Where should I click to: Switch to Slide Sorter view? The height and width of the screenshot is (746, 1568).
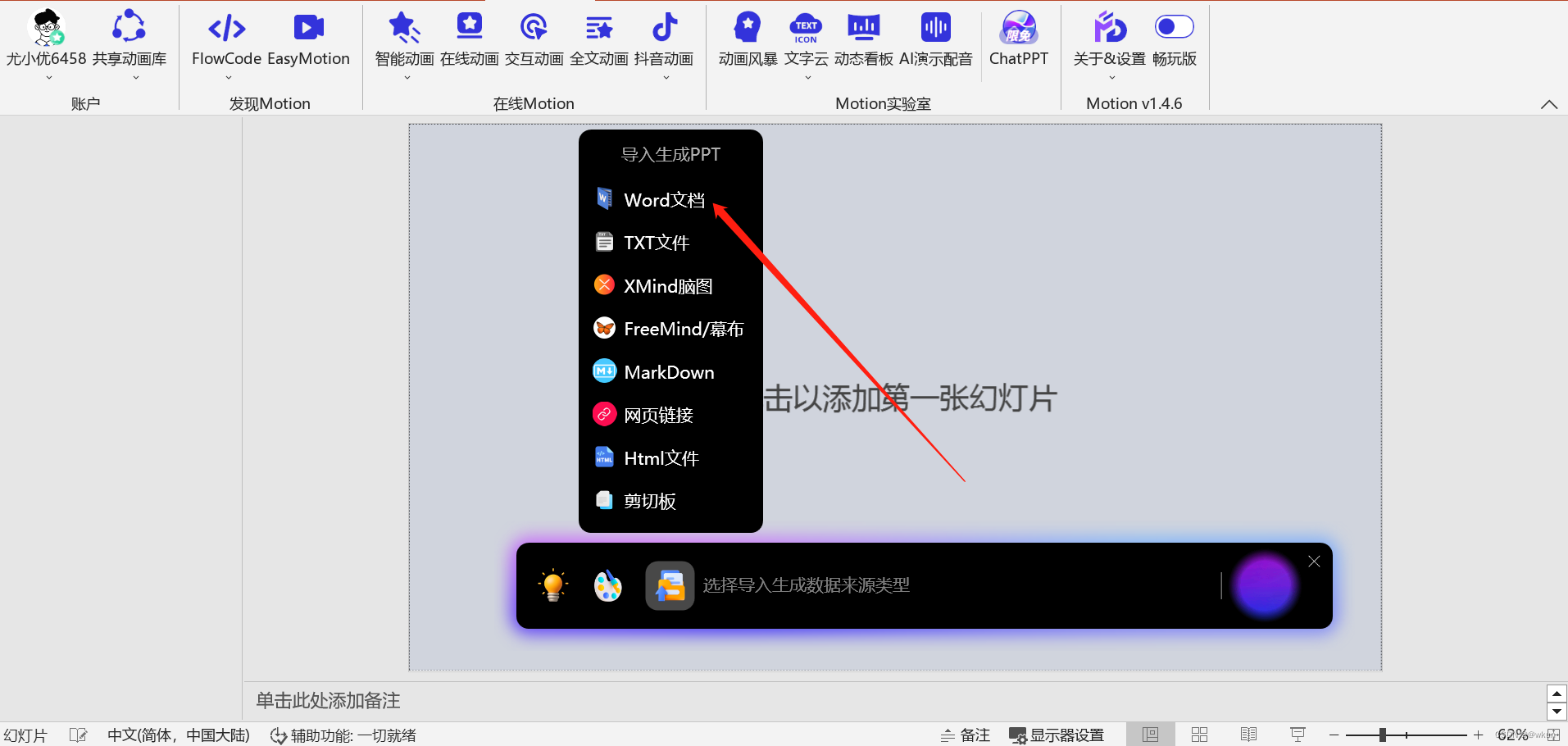click(1199, 735)
